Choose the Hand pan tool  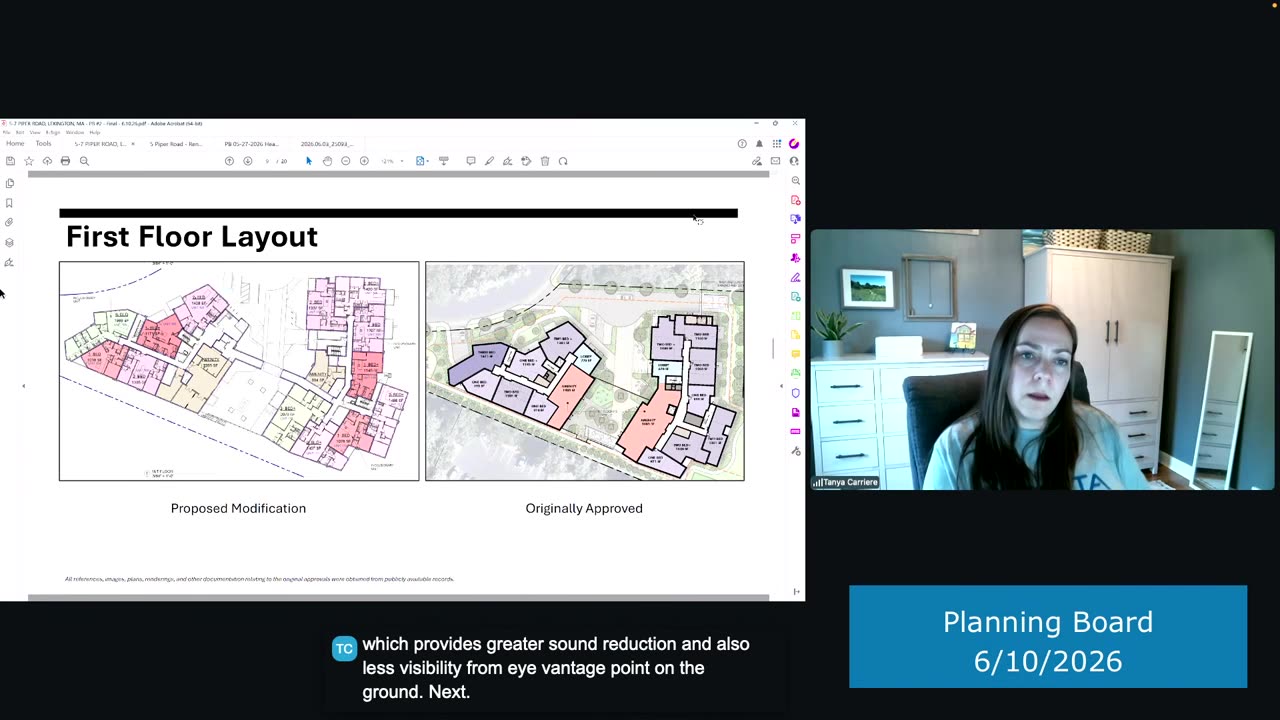[327, 161]
